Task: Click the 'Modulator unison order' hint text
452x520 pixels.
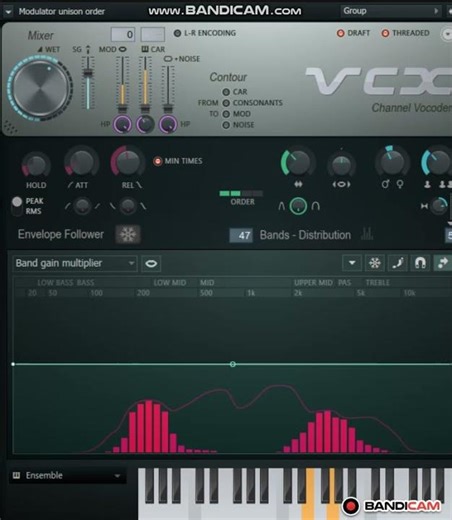Action: pos(61,12)
